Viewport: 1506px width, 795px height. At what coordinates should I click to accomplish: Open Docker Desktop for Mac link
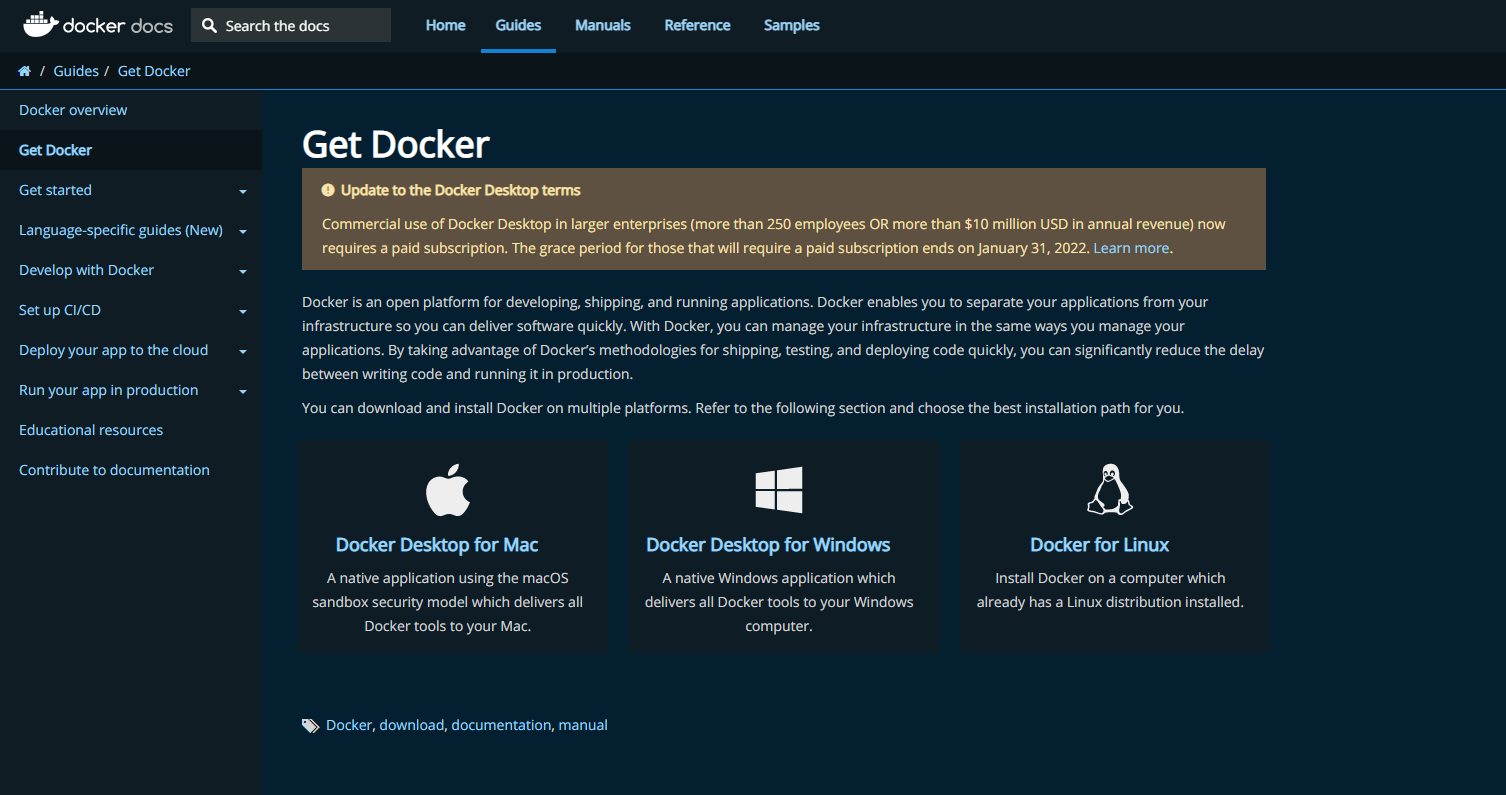pyautogui.click(x=437, y=545)
